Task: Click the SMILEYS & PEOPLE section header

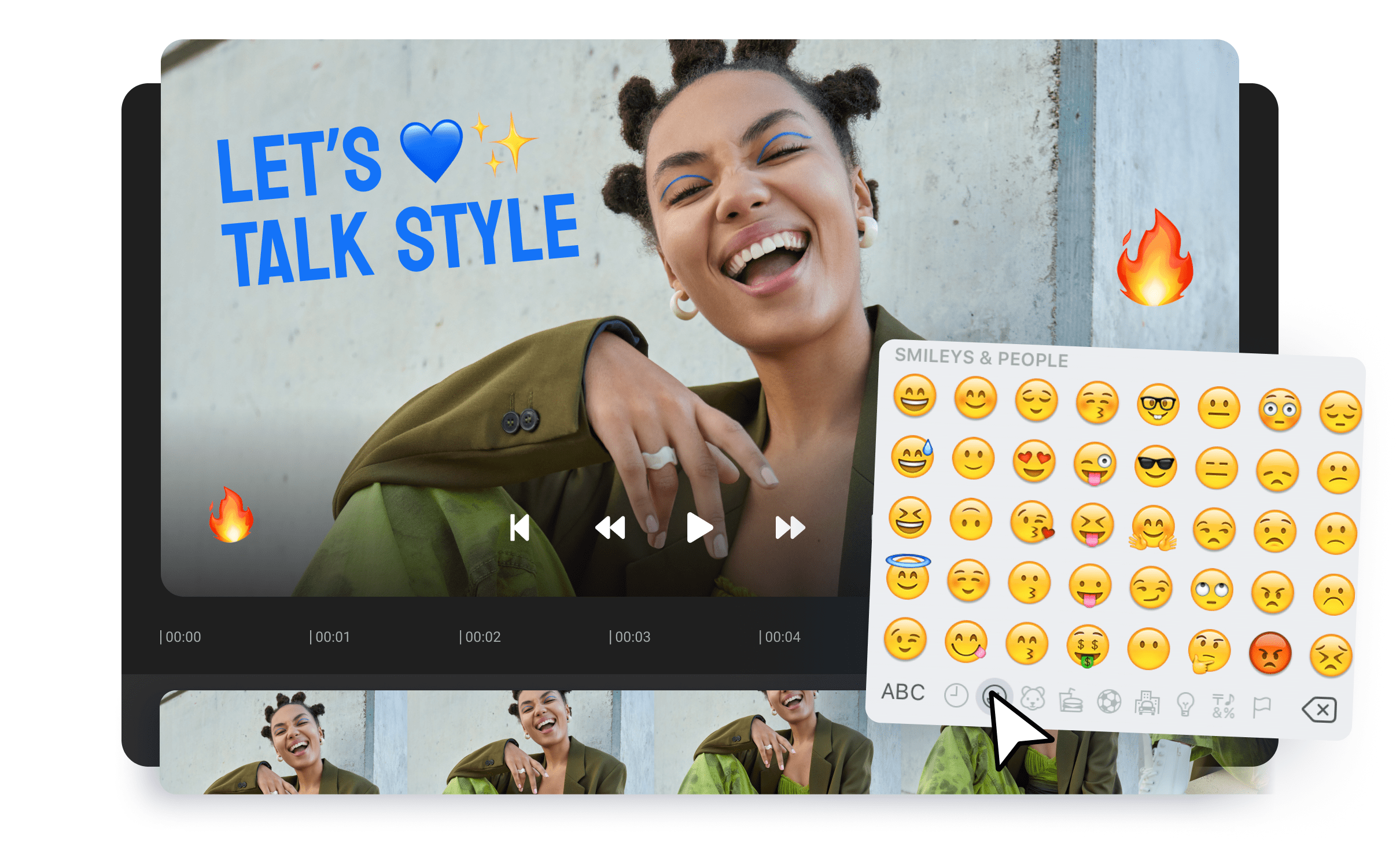Action: coord(982,359)
